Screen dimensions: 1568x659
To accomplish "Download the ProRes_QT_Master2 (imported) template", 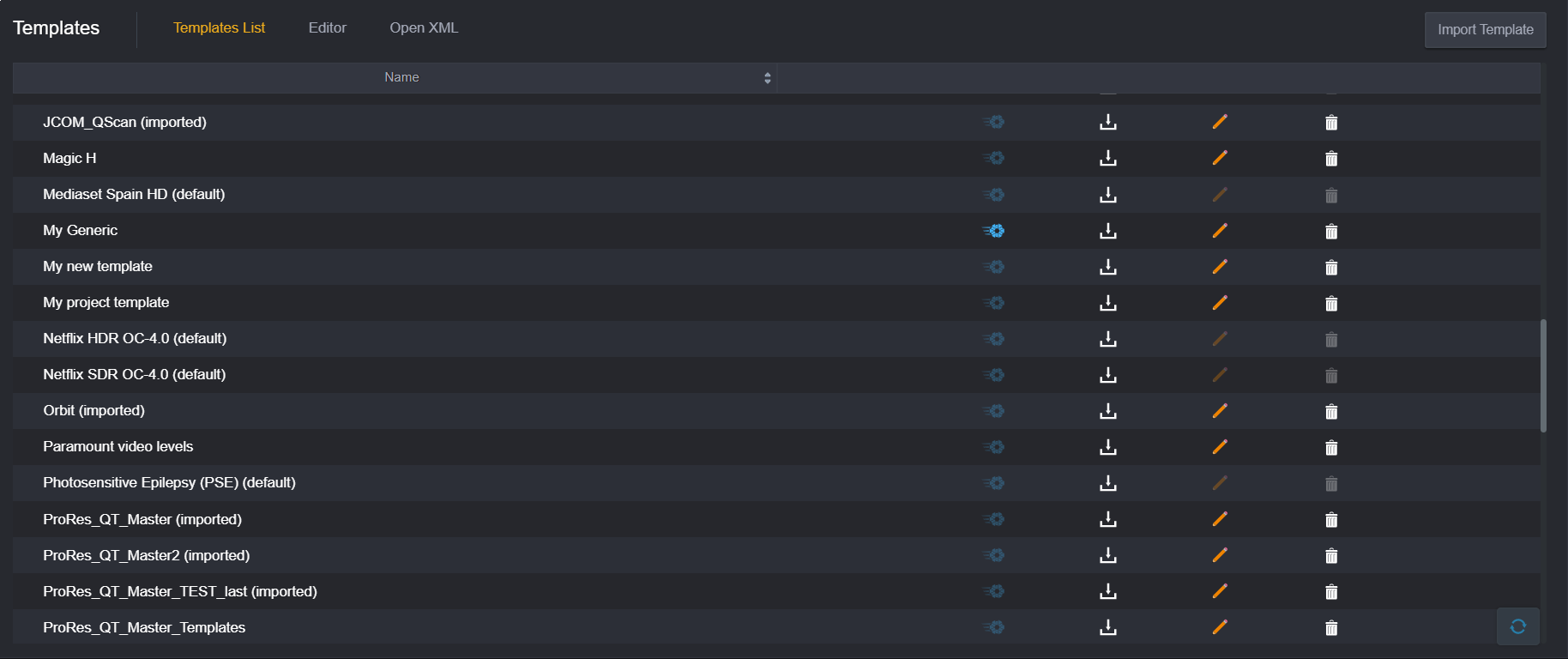I will [x=1108, y=555].
